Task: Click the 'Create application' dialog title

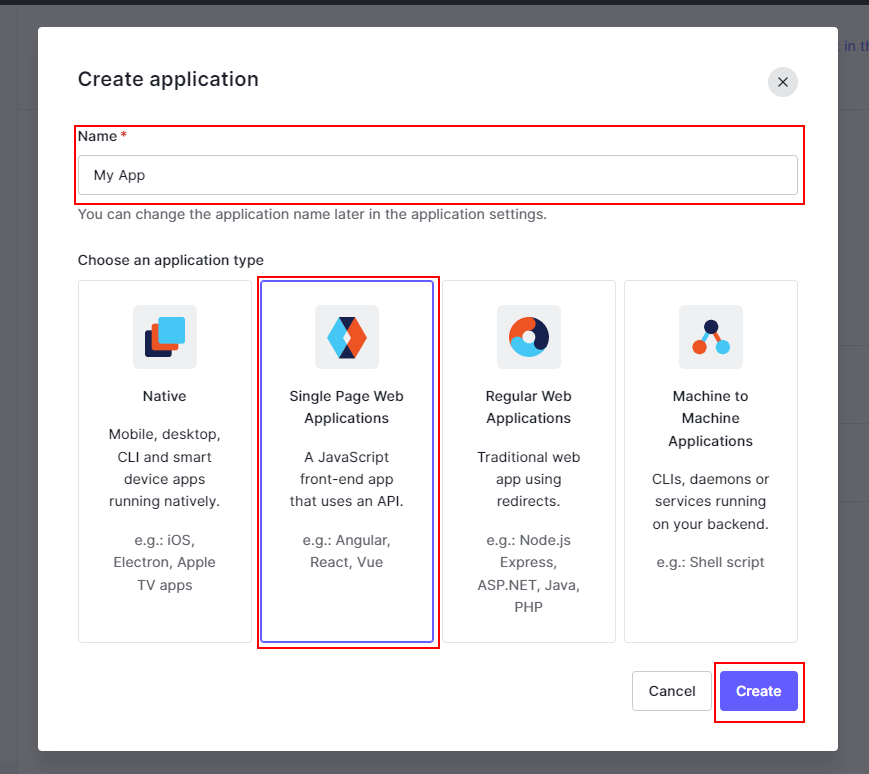Action: click(x=168, y=79)
